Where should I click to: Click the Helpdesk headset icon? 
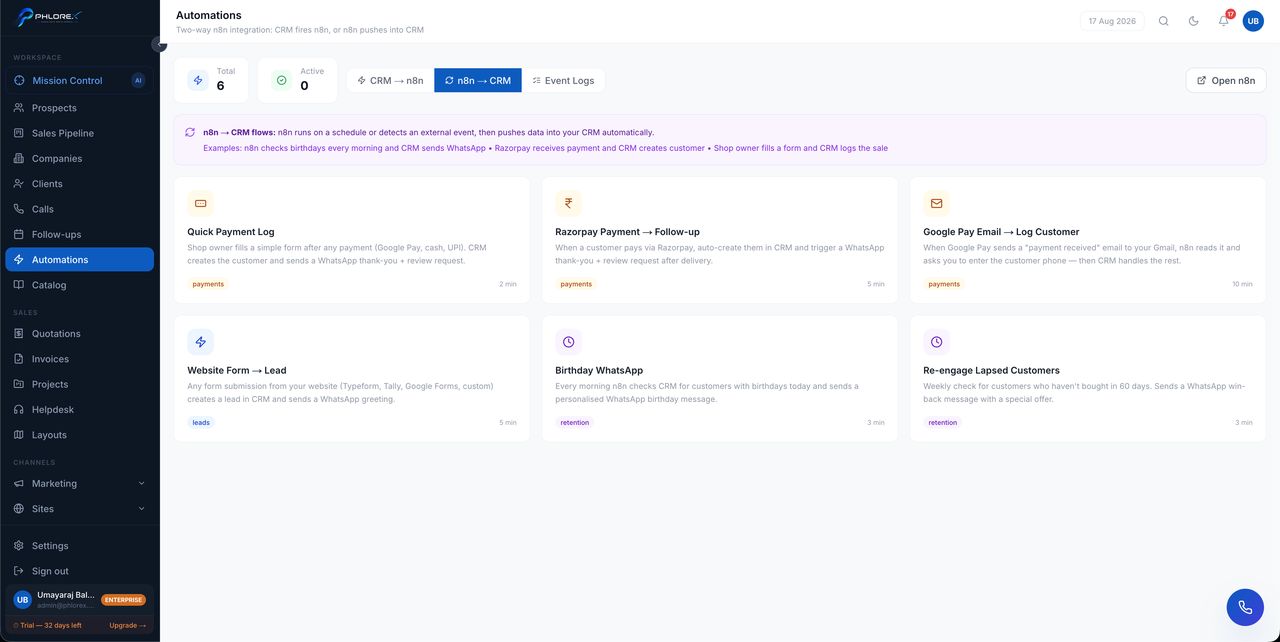19,410
